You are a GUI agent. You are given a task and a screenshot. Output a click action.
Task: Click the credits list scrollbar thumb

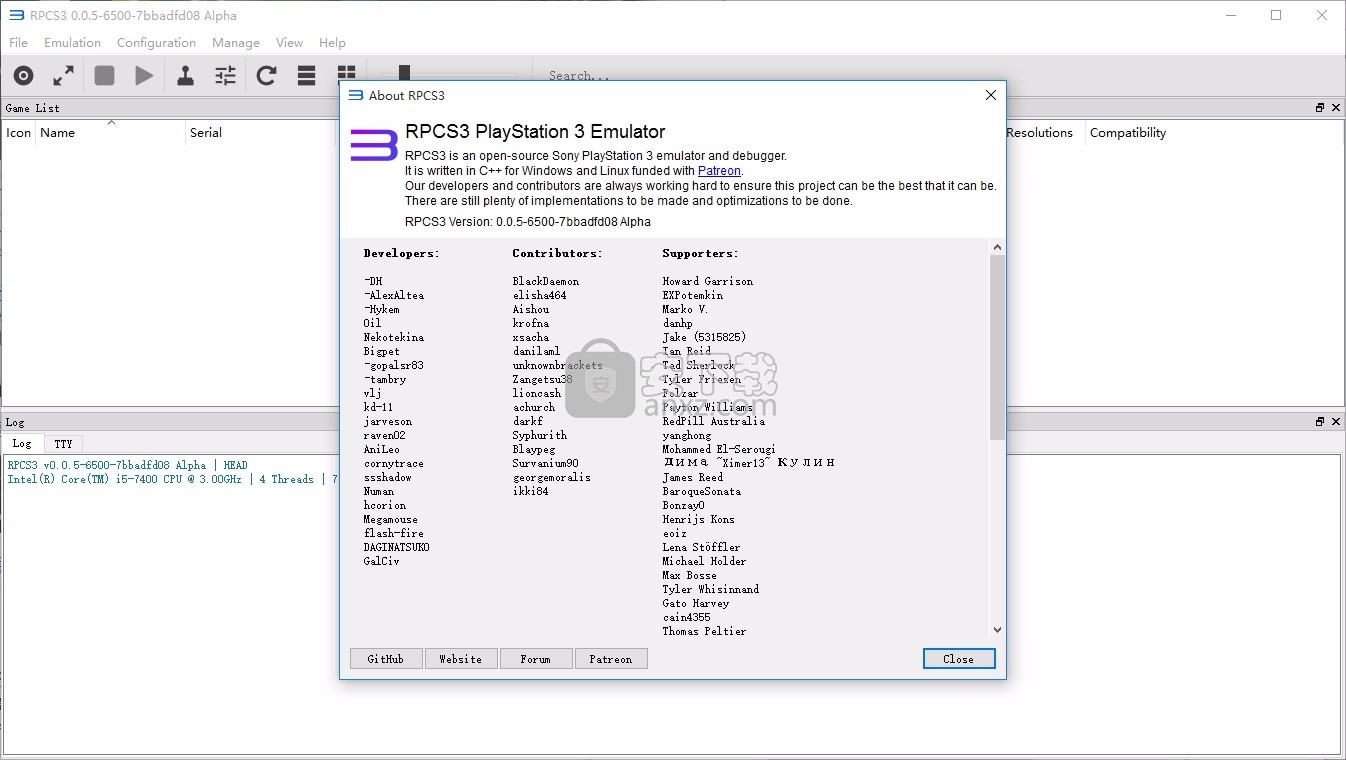pyautogui.click(x=997, y=347)
